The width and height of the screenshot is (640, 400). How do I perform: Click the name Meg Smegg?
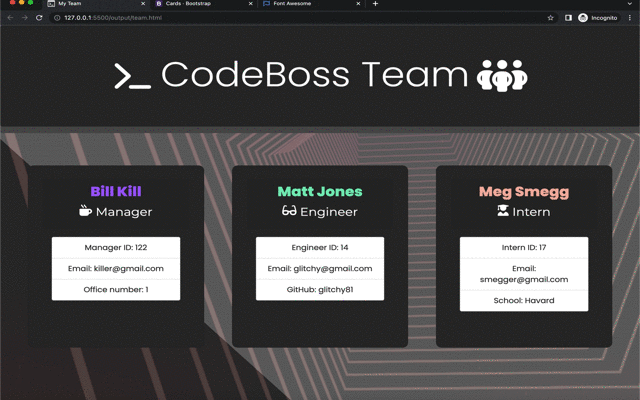[524, 192]
